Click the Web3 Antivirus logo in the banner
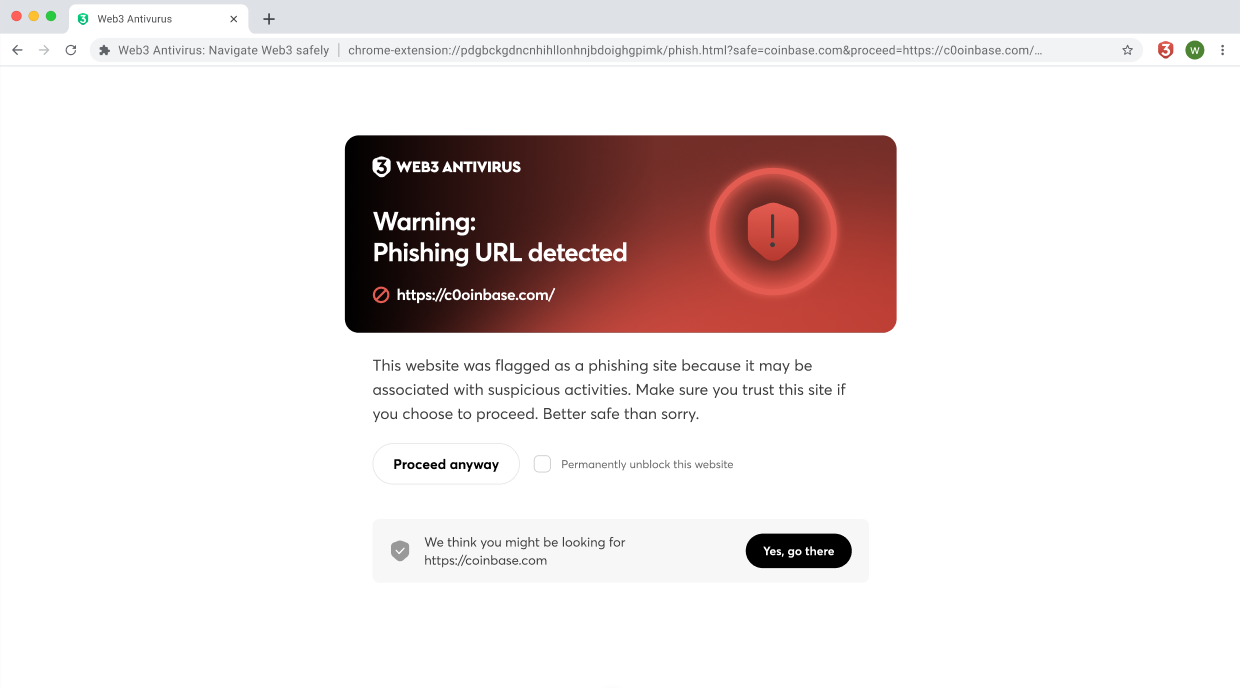 point(447,166)
